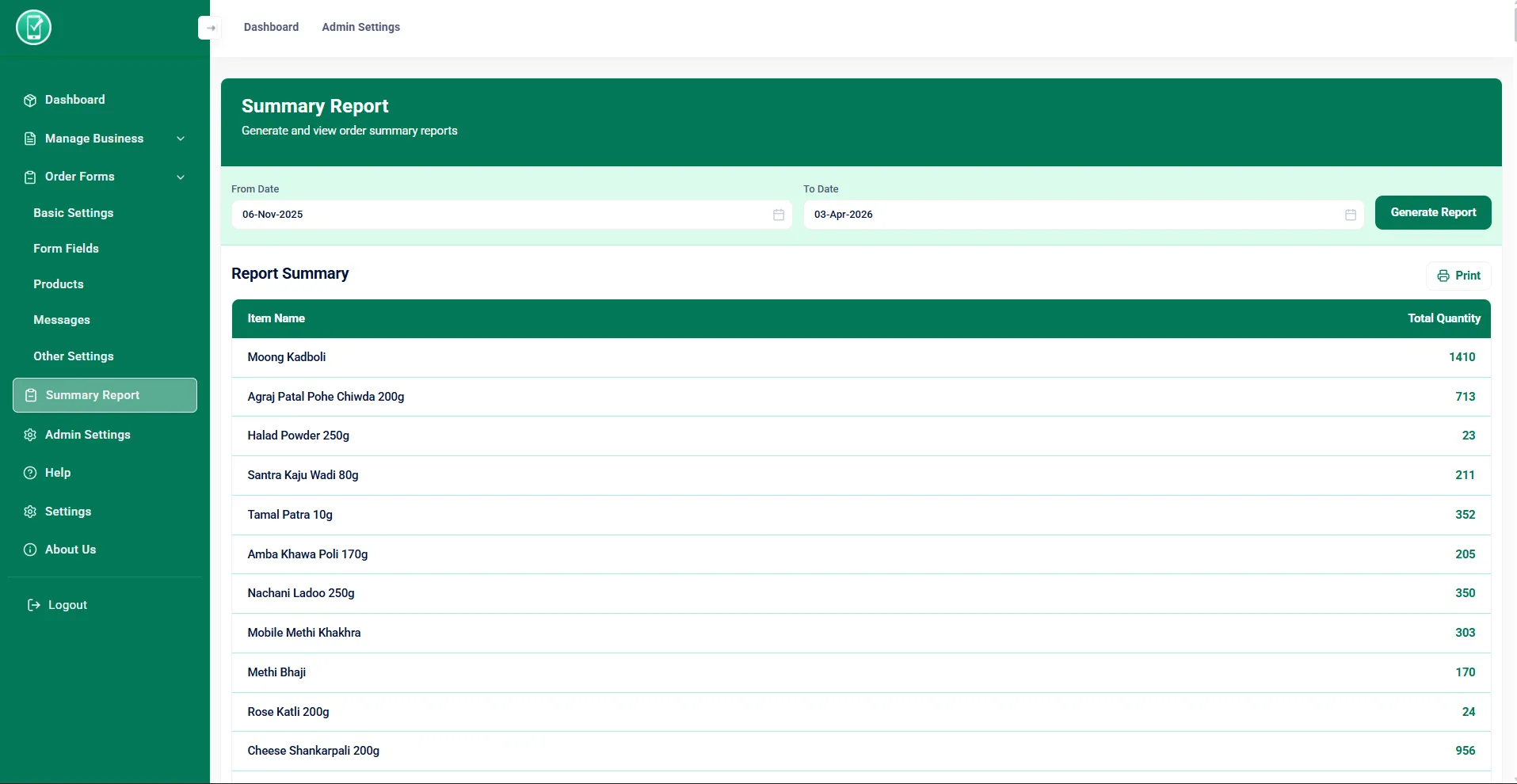Open the From Date calendar icon
Screen dimensions: 1517x784
779,215
